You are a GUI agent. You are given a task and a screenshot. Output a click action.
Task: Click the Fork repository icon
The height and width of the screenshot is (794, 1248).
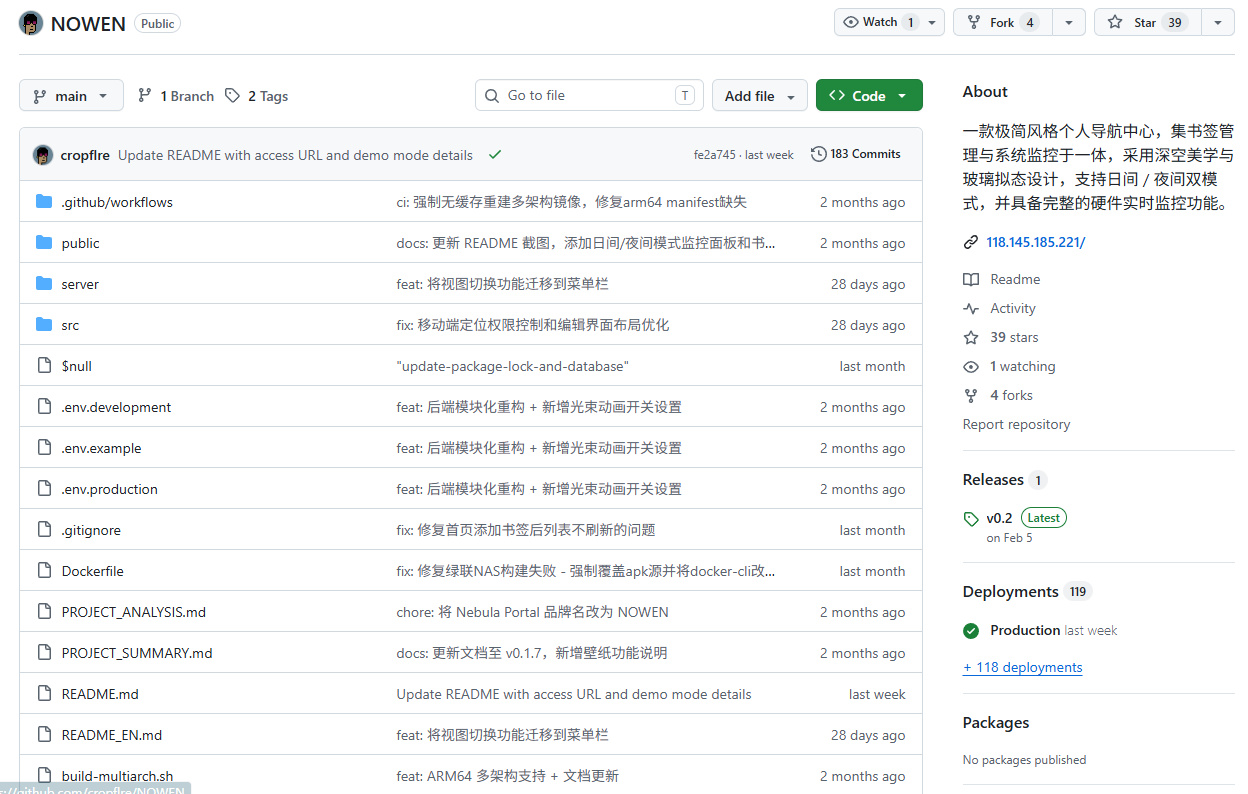tap(973, 22)
